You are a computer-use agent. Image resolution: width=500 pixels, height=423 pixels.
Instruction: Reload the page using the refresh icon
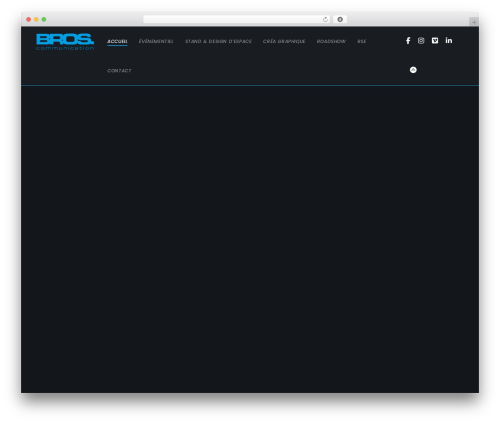(325, 19)
